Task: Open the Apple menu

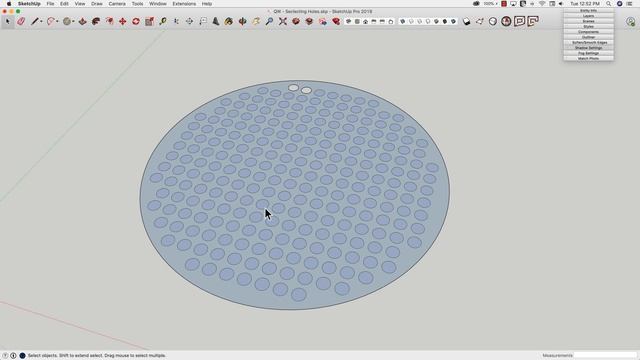Action: tap(9, 4)
